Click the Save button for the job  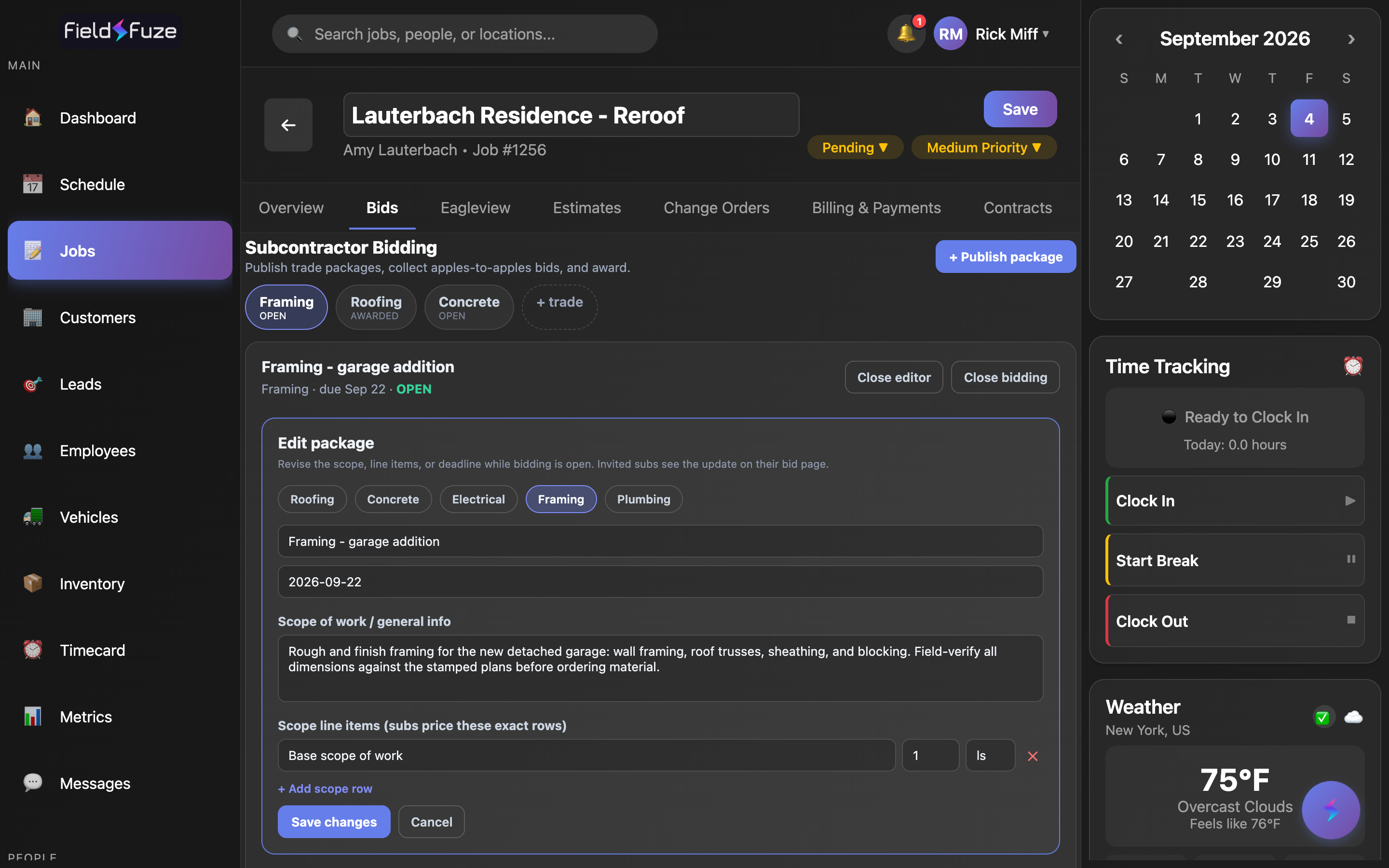1020,109
